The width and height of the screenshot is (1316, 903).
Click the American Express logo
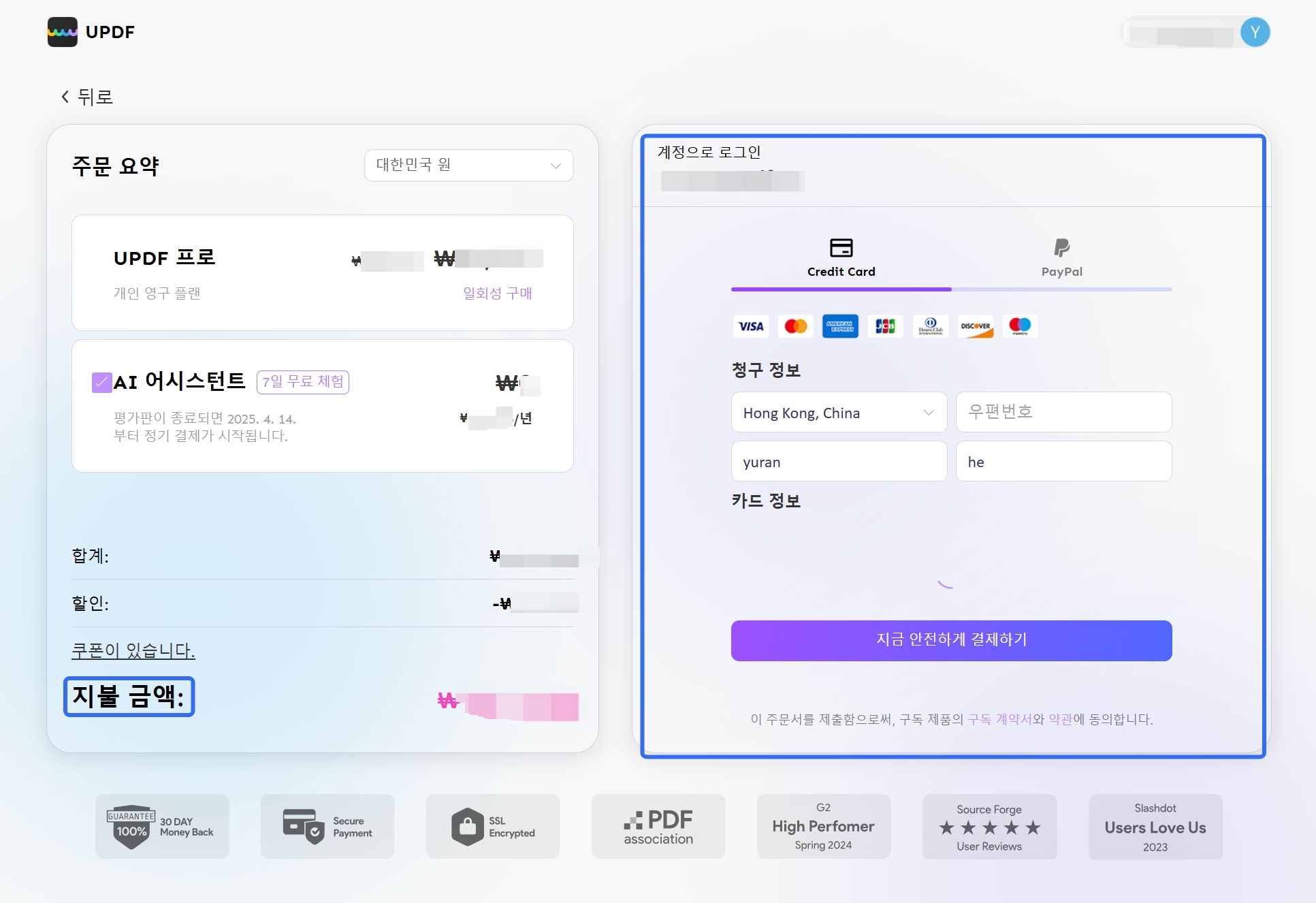tap(840, 326)
